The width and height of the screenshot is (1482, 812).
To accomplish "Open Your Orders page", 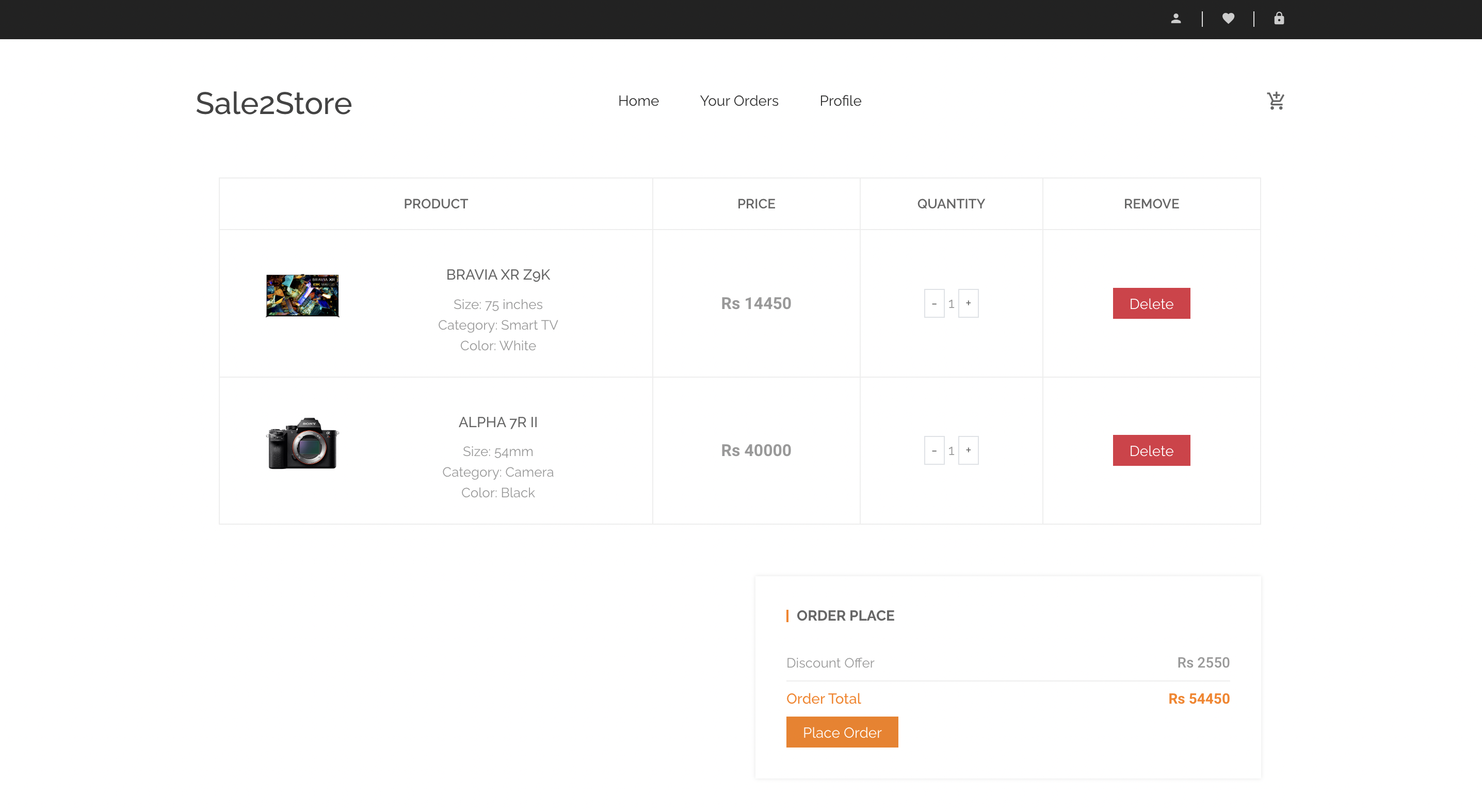I will 739,101.
